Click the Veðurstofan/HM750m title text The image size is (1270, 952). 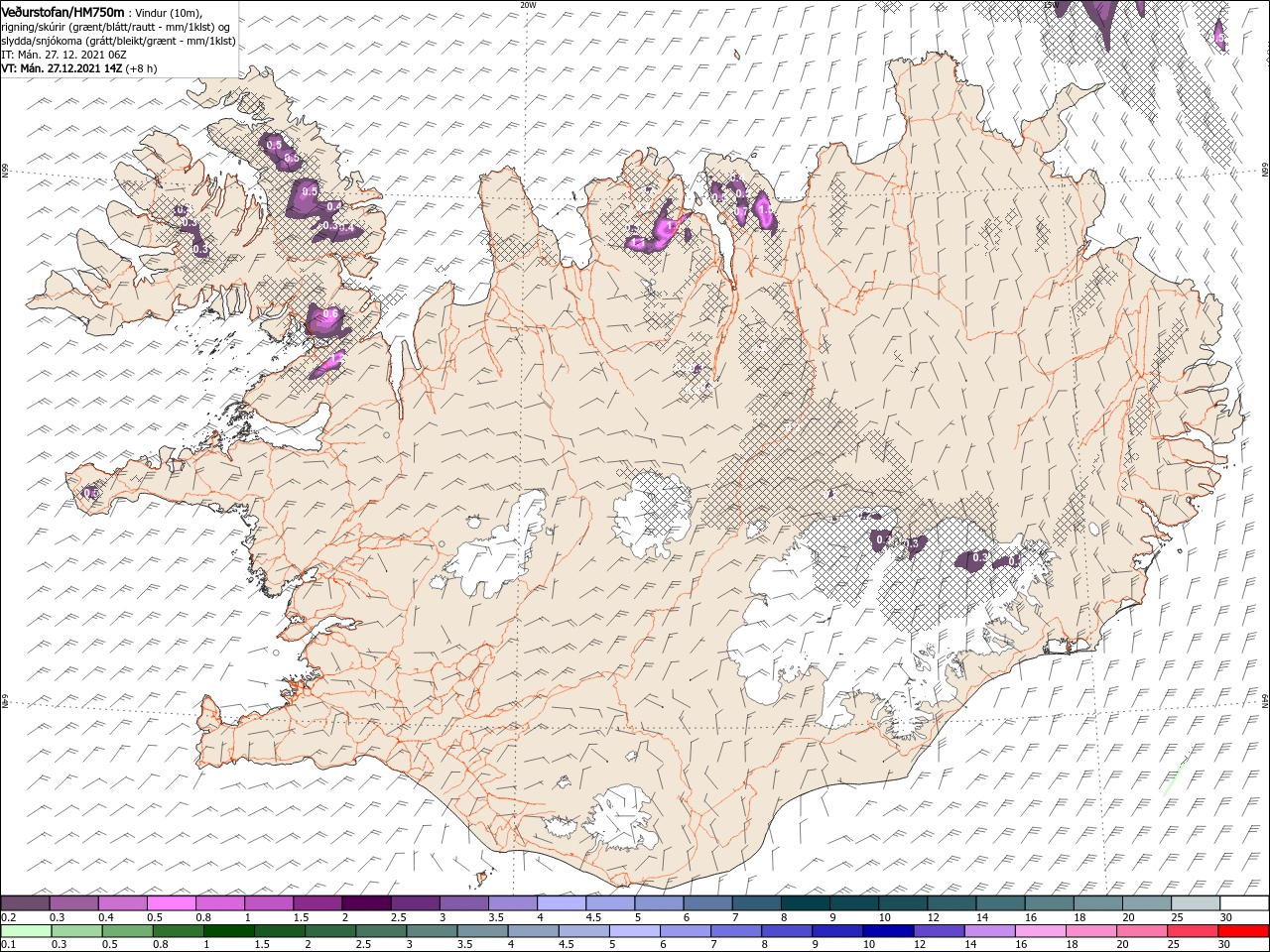point(63,11)
